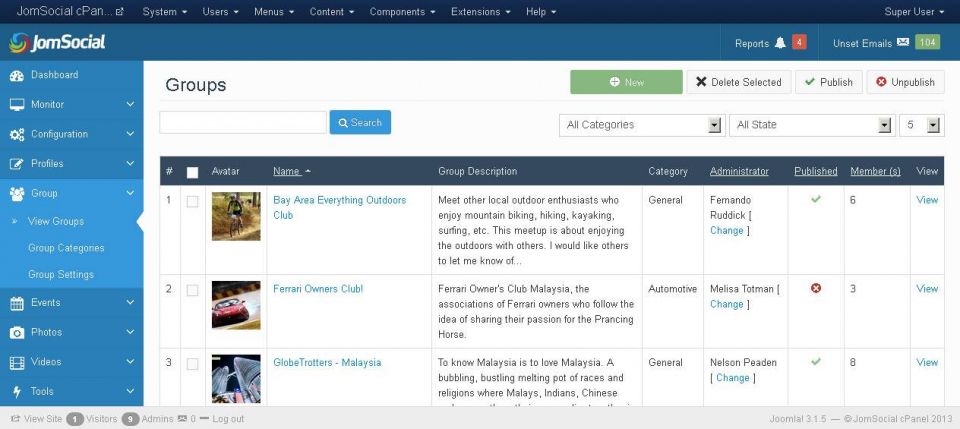Collapse the Group sidebar section
This screenshot has width=960, height=429.
[x=130, y=193]
